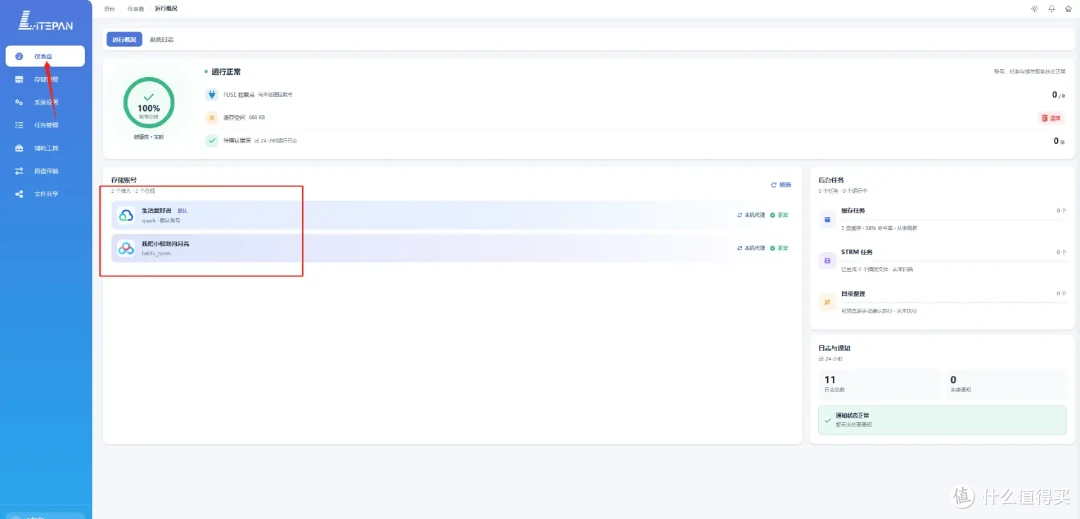The height and width of the screenshot is (519, 1080).
Task: Click 正常 status in the baidu_open row
Action: tap(779, 248)
